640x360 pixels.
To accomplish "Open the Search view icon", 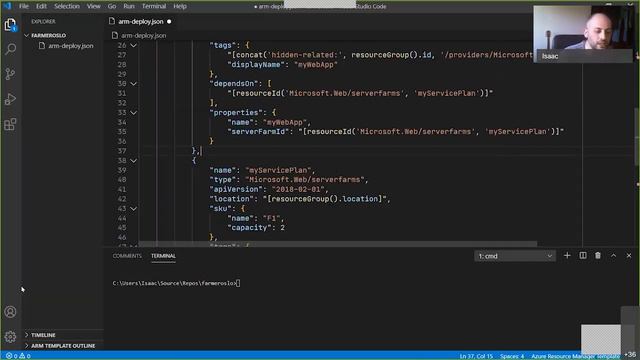I will click(x=10, y=49).
